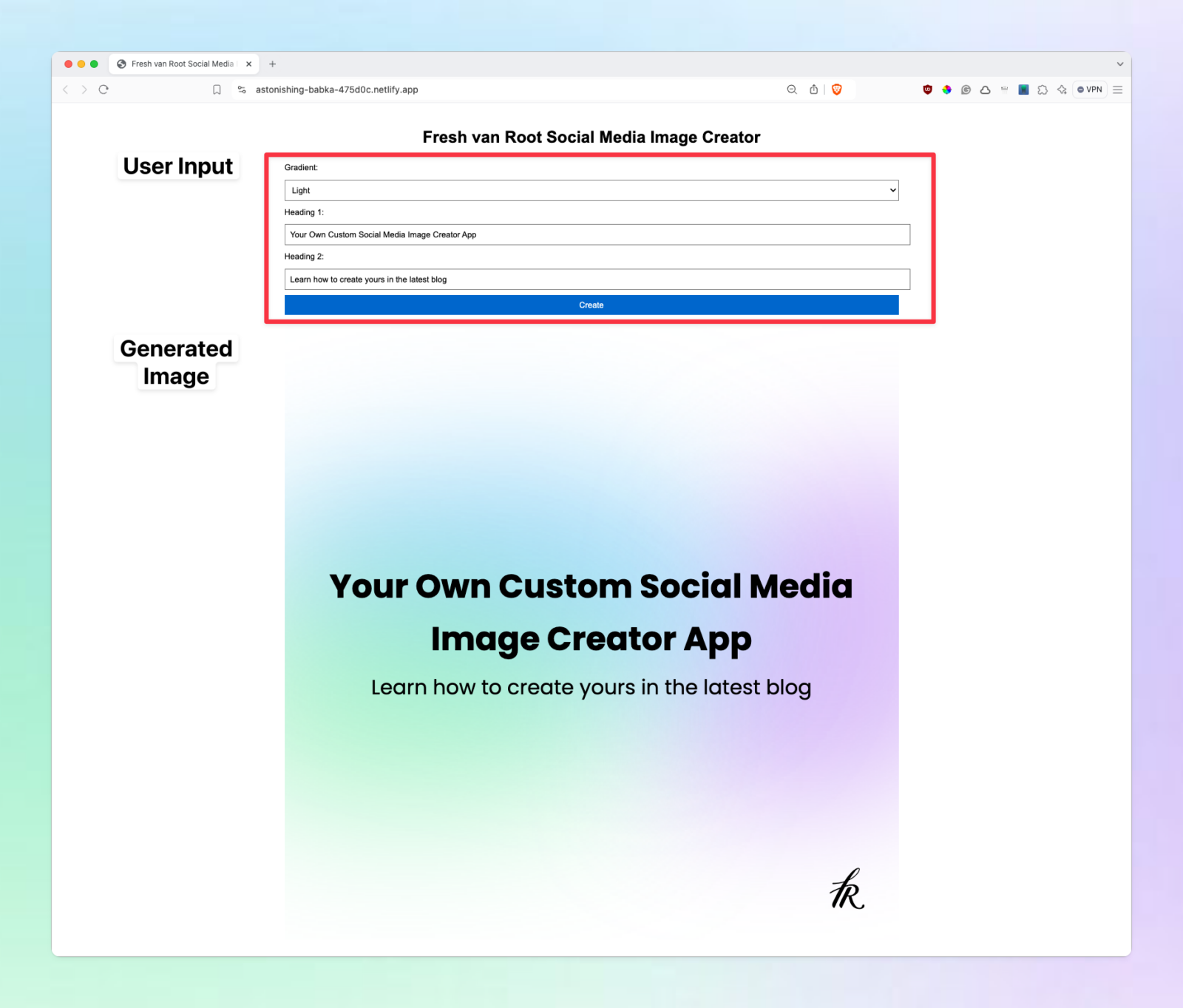The image size is (1183, 1008).
Task: Open the Brave VPN button
Action: 1090,89
